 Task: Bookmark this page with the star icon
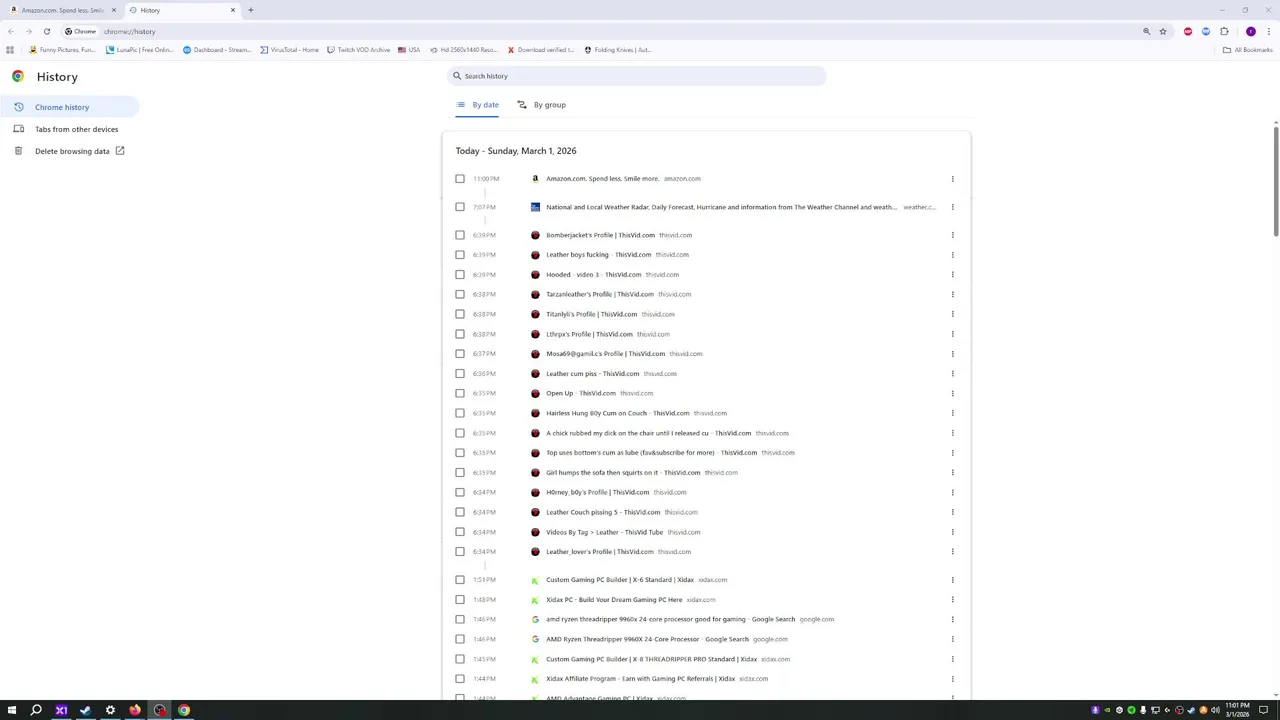pyautogui.click(x=1163, y=31)
